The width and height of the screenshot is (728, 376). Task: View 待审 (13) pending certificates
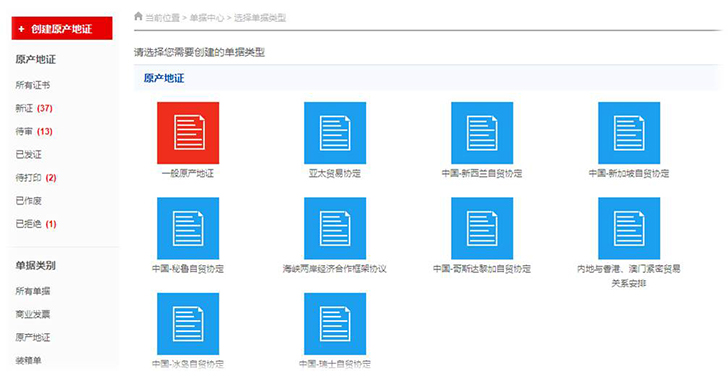pos(34,131)
